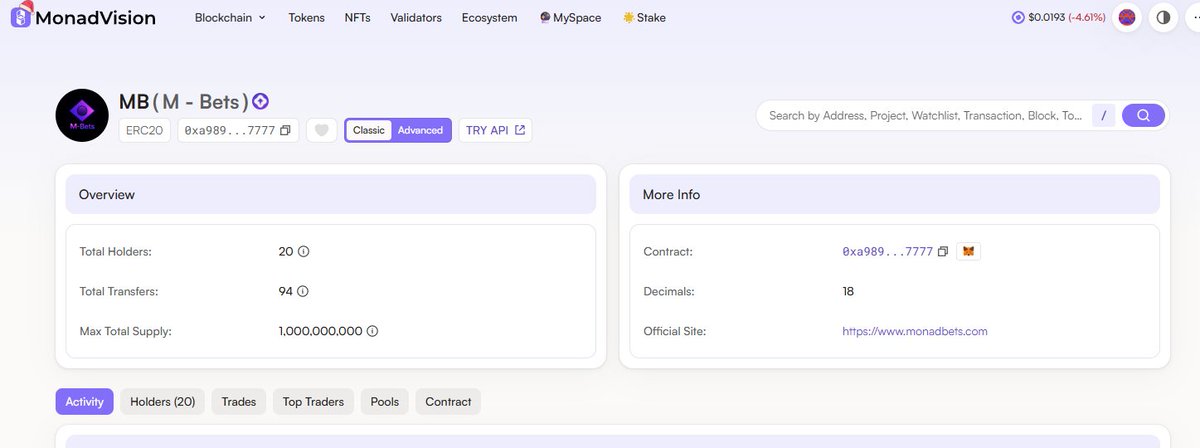Open MySpace from the top bar
Screen dimensions: 1200x448
tap(570, 18)
